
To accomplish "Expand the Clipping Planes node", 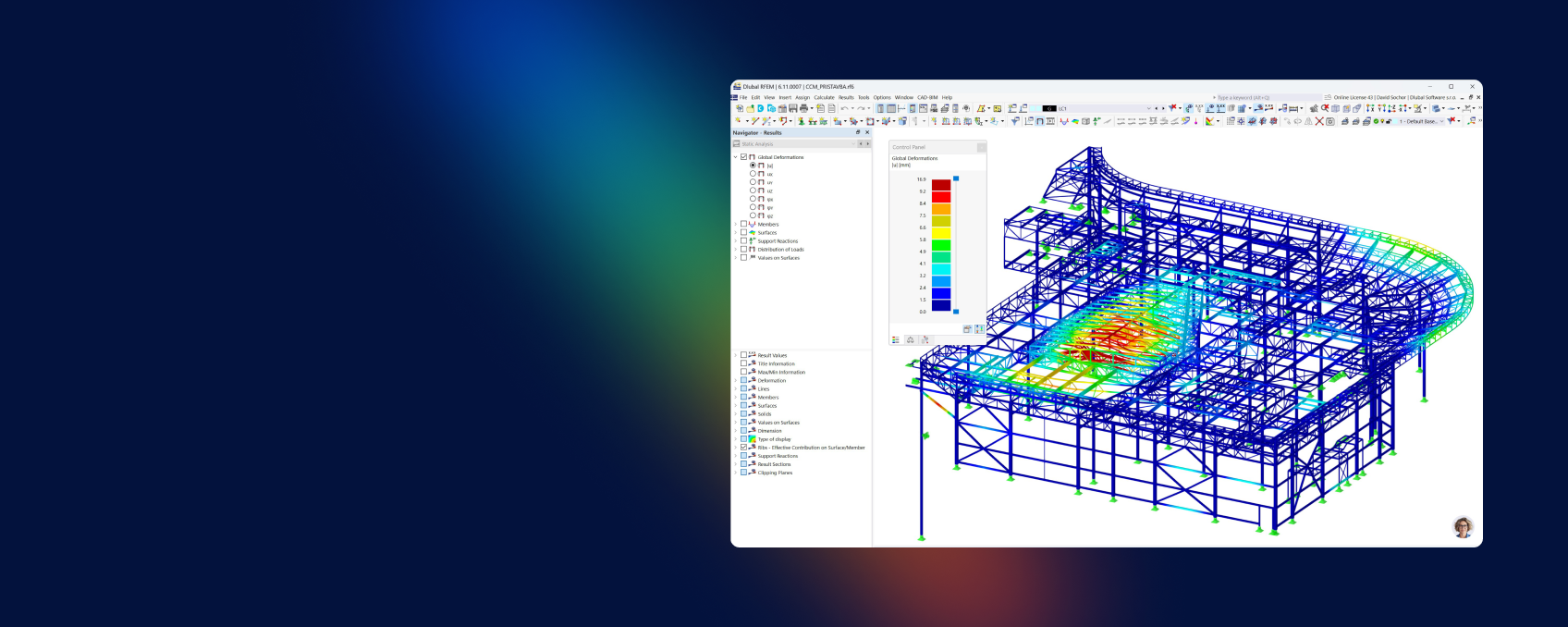I will pyautogui.click(x=736, y=473).
